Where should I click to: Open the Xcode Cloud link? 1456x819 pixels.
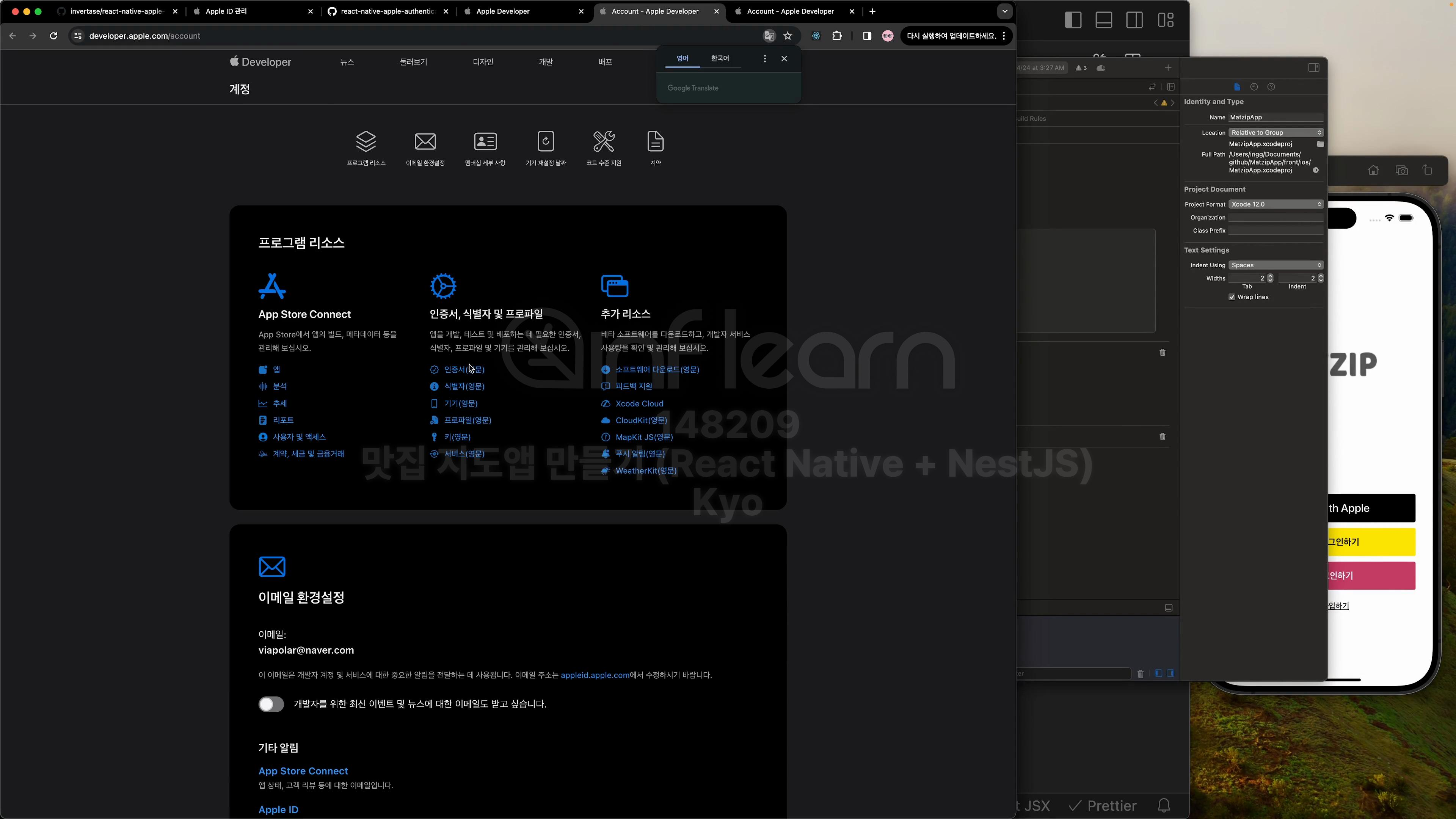pos(639,403)
